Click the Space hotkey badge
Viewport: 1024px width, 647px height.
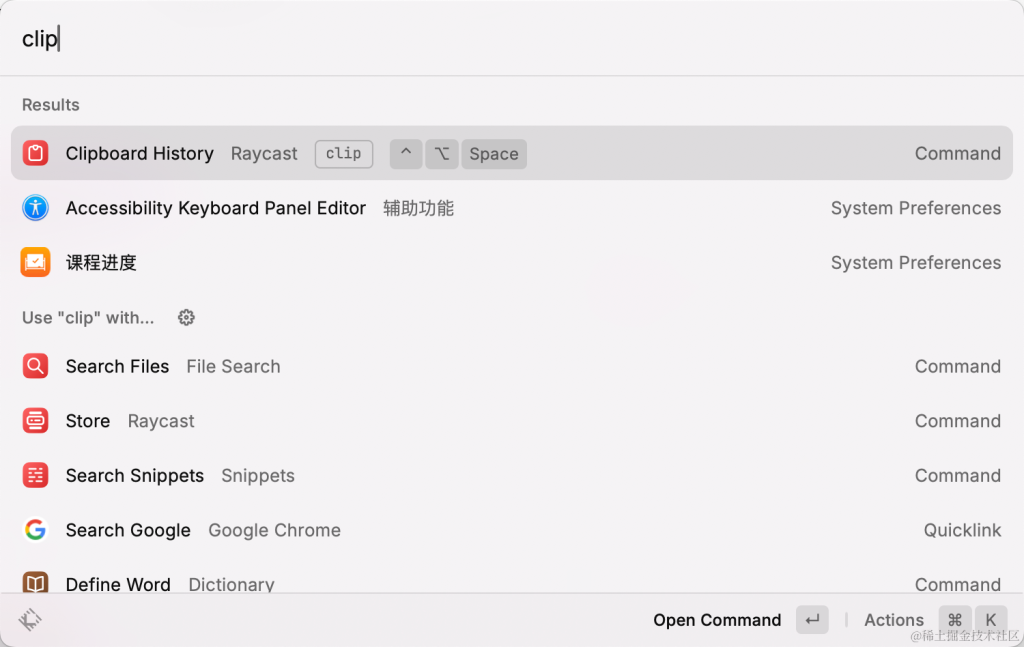point(494,154)
